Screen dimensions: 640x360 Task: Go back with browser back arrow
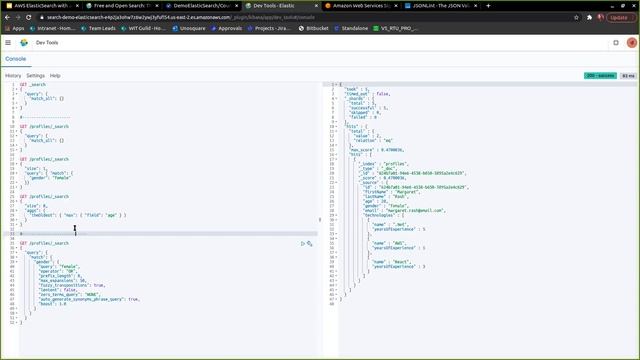(x=7, y=18)
